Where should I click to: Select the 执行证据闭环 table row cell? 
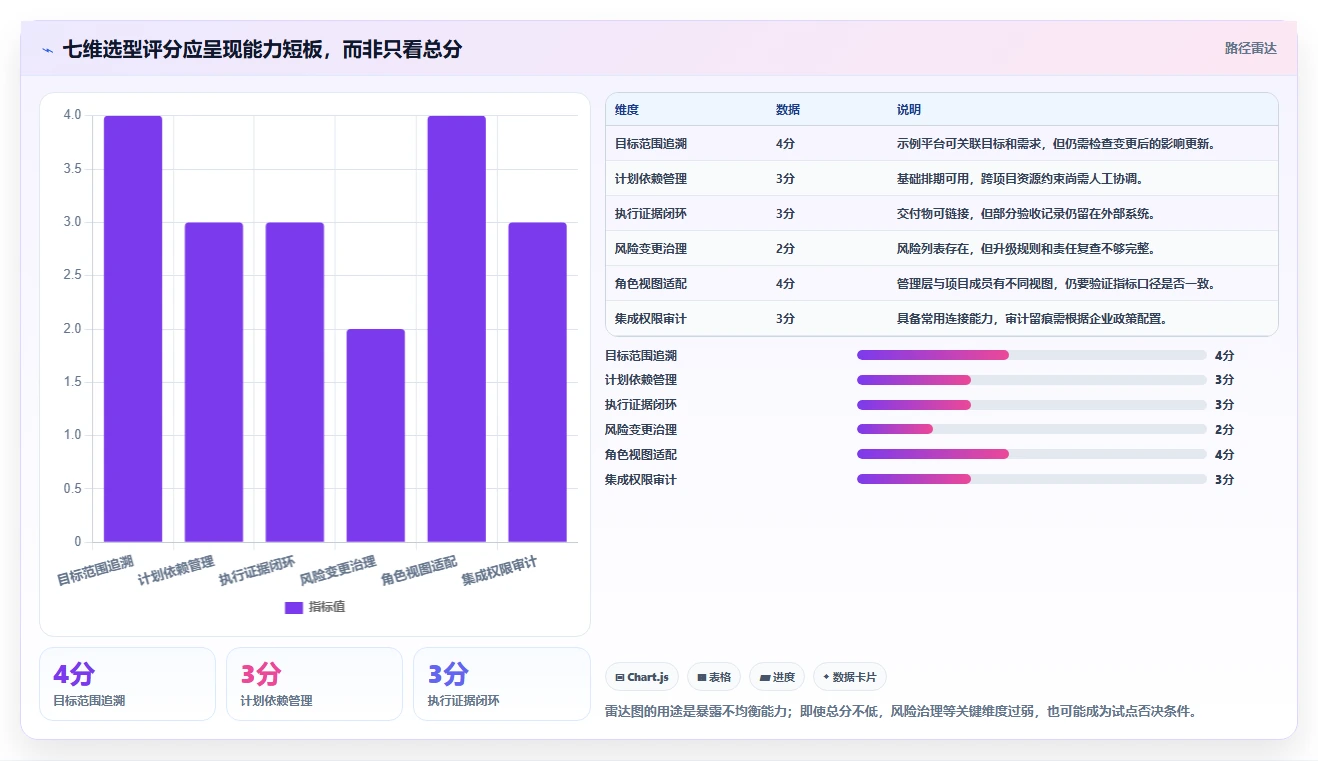(651, 214)
